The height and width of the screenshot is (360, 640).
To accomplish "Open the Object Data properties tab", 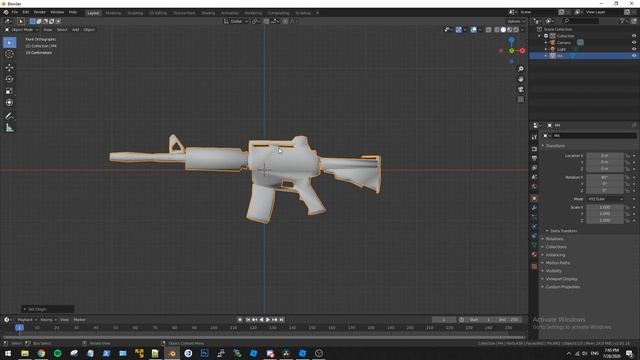I will tap(534, 245).
